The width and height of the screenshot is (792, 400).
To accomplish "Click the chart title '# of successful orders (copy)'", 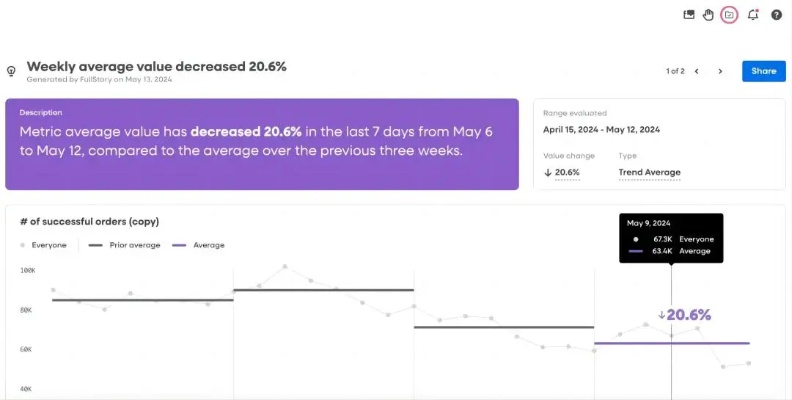I will [89, 222].
